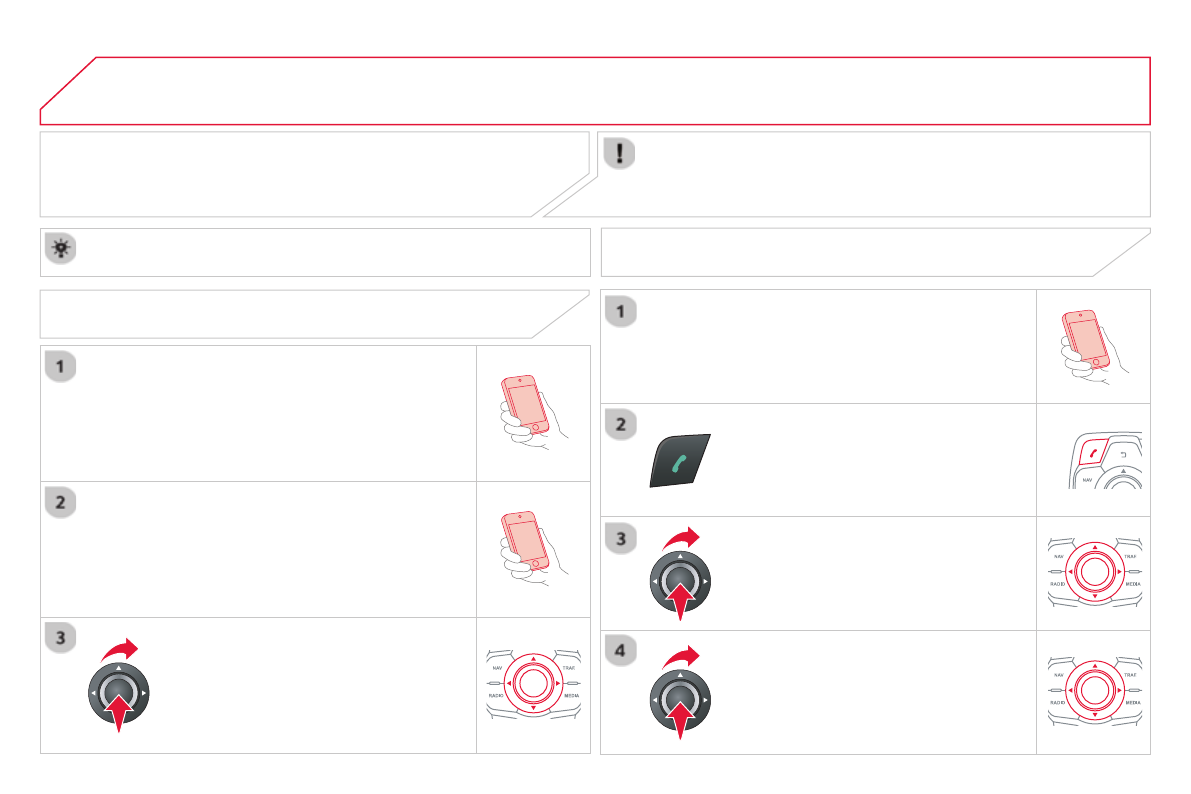The image size is (1191, 794).
Task: Click the rotary knob in the three-step procedure
Action: 118,692
